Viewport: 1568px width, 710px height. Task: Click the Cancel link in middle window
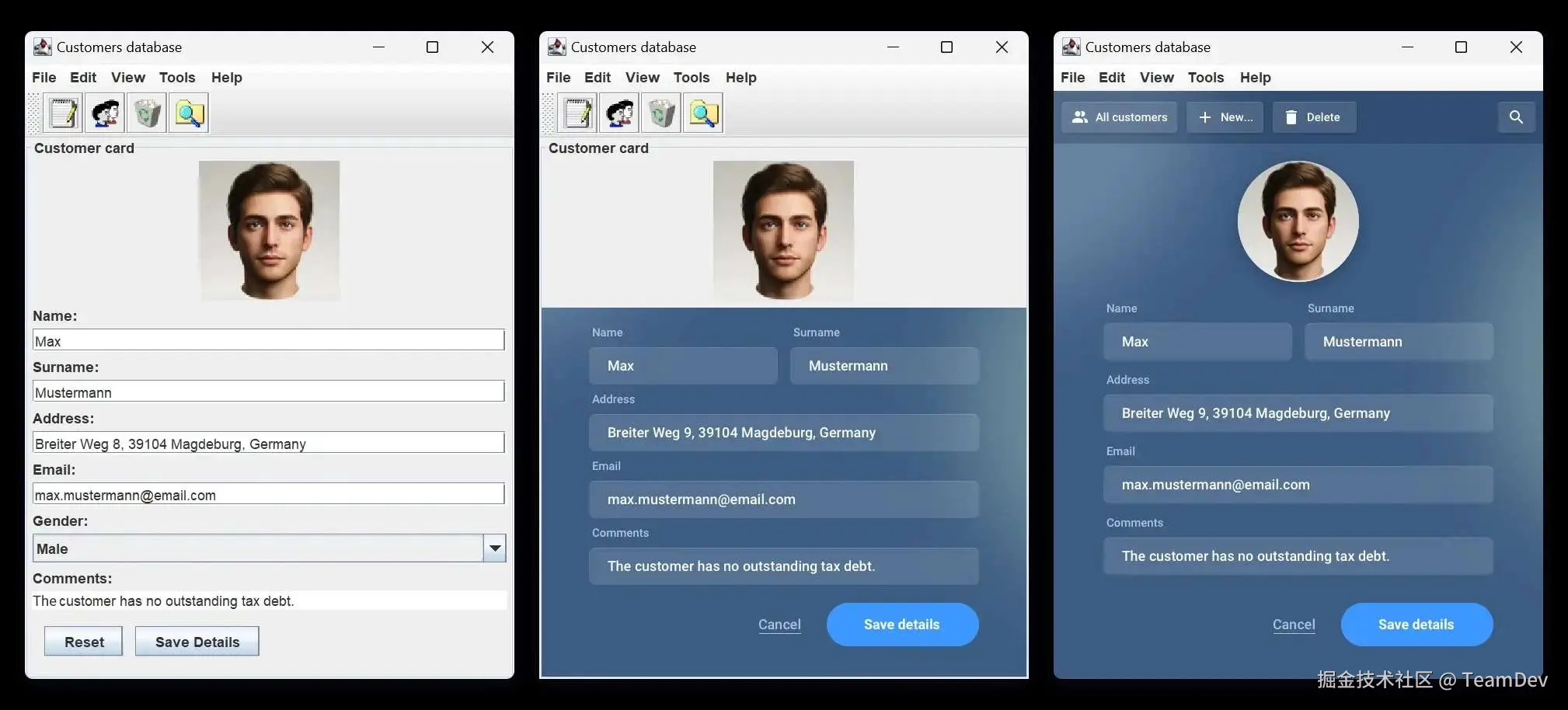(779, 625)
